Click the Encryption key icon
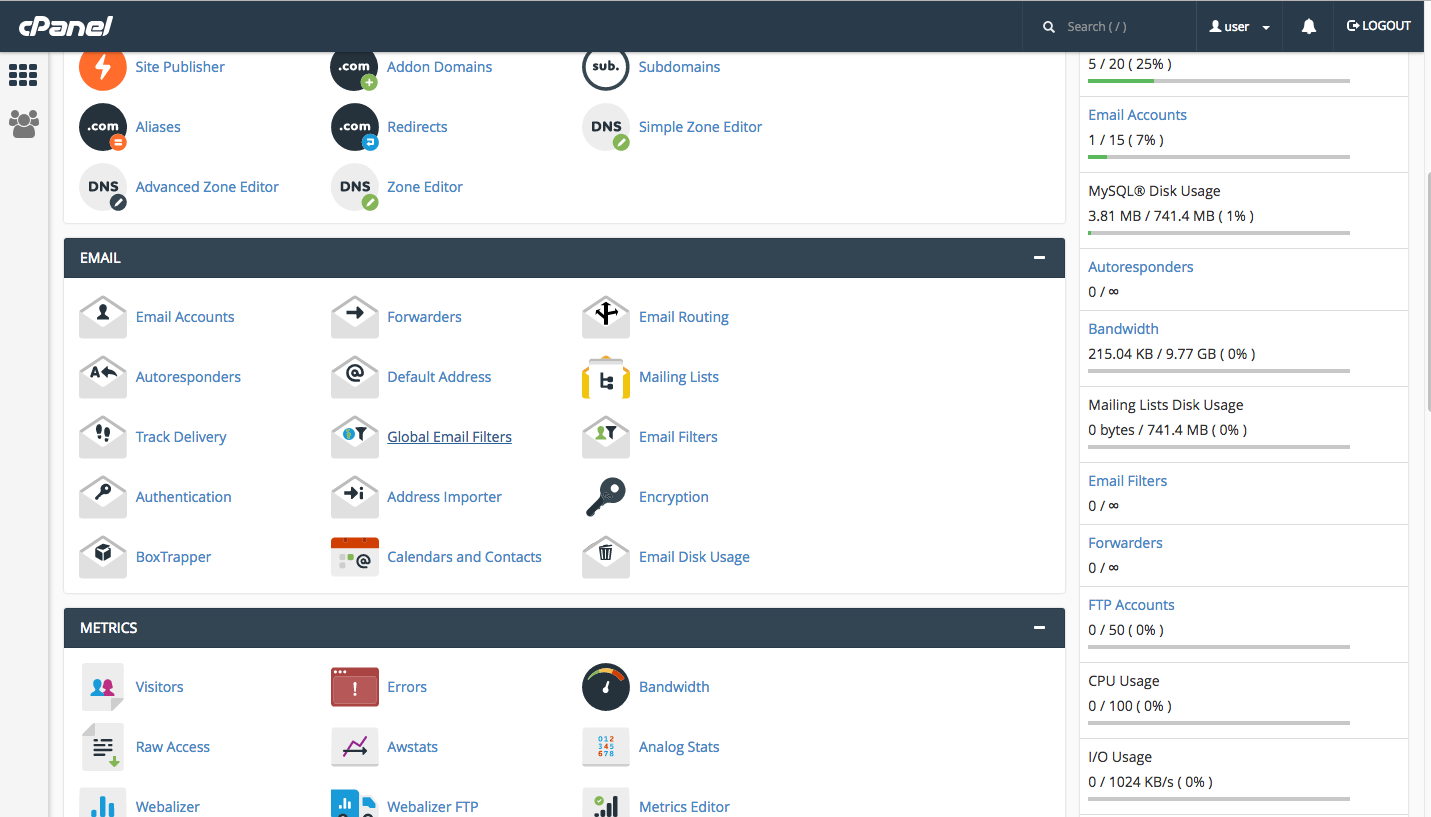Screen dimensions: 1431x817 tap(605, 497)
